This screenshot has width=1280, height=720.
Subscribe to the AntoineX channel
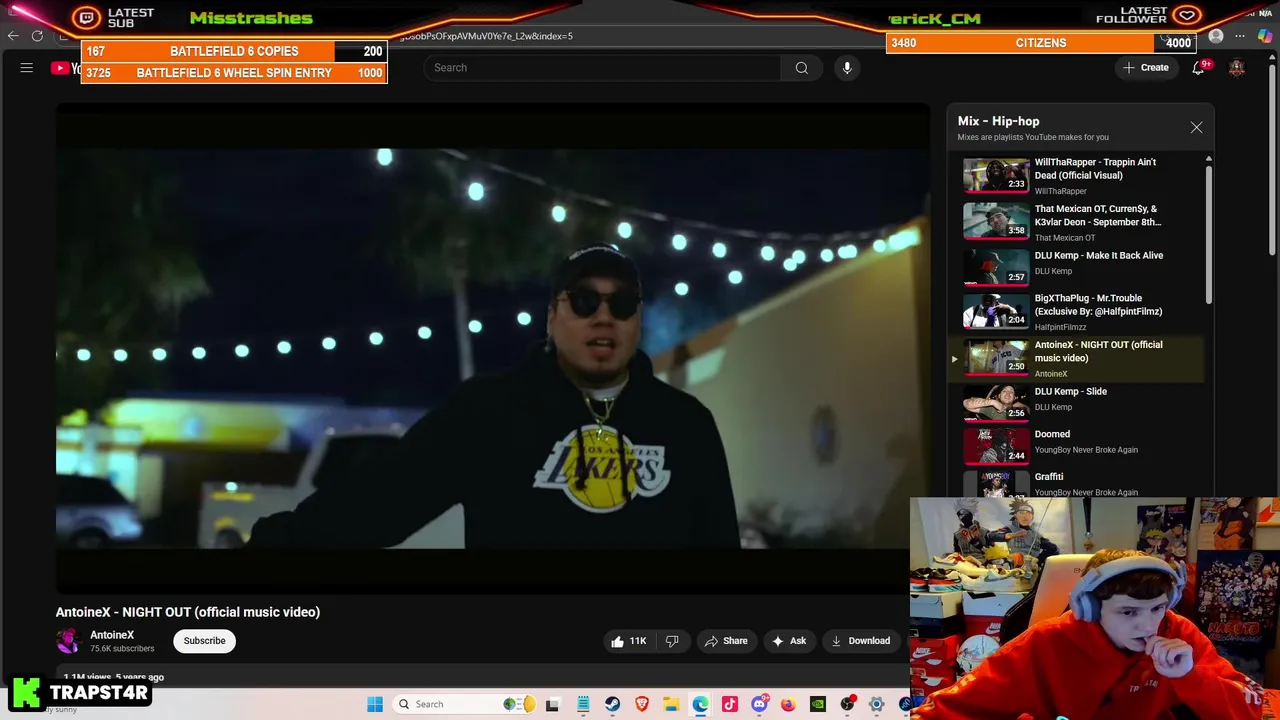coord(204,641)
